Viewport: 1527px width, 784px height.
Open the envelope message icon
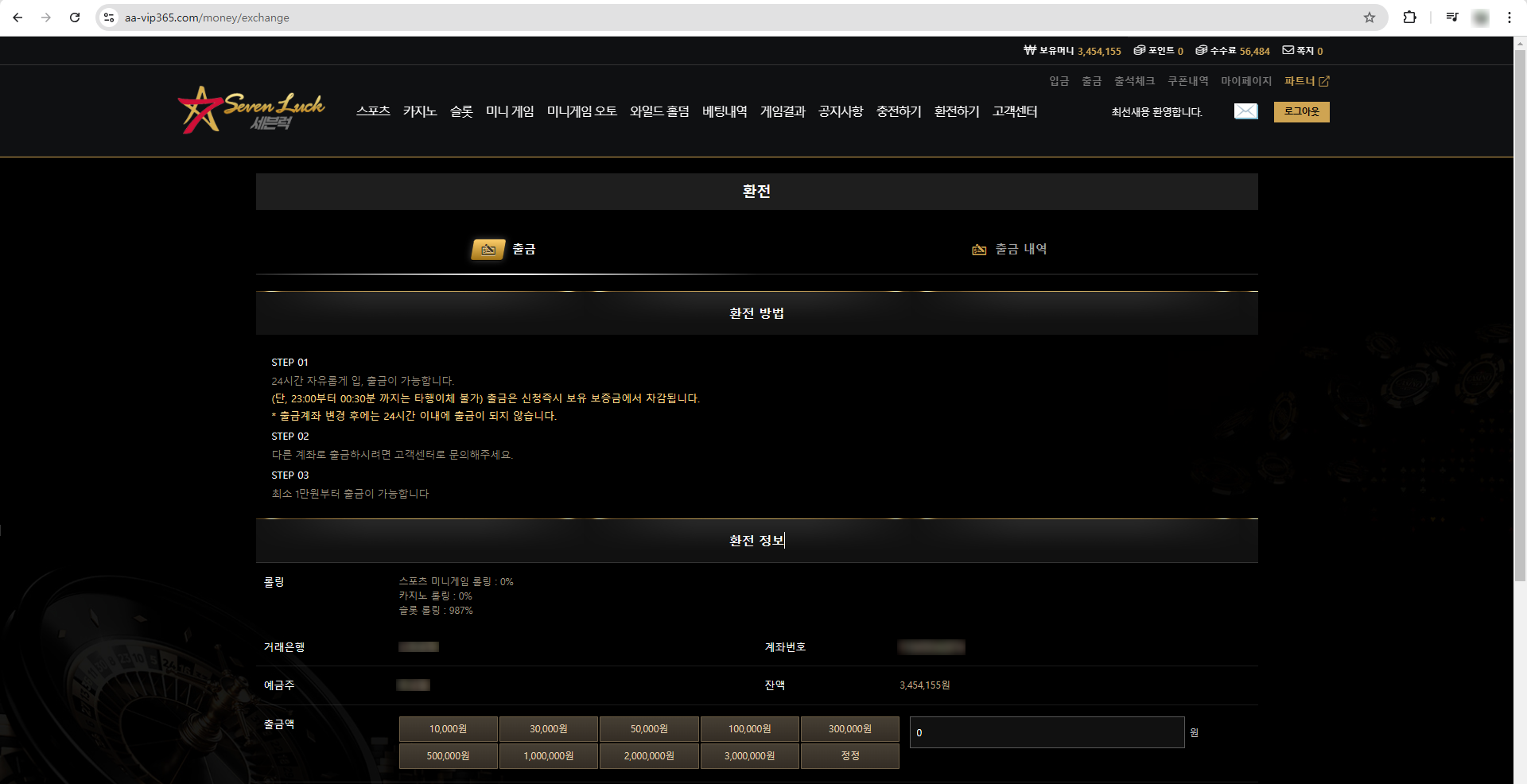point(1245,111)
